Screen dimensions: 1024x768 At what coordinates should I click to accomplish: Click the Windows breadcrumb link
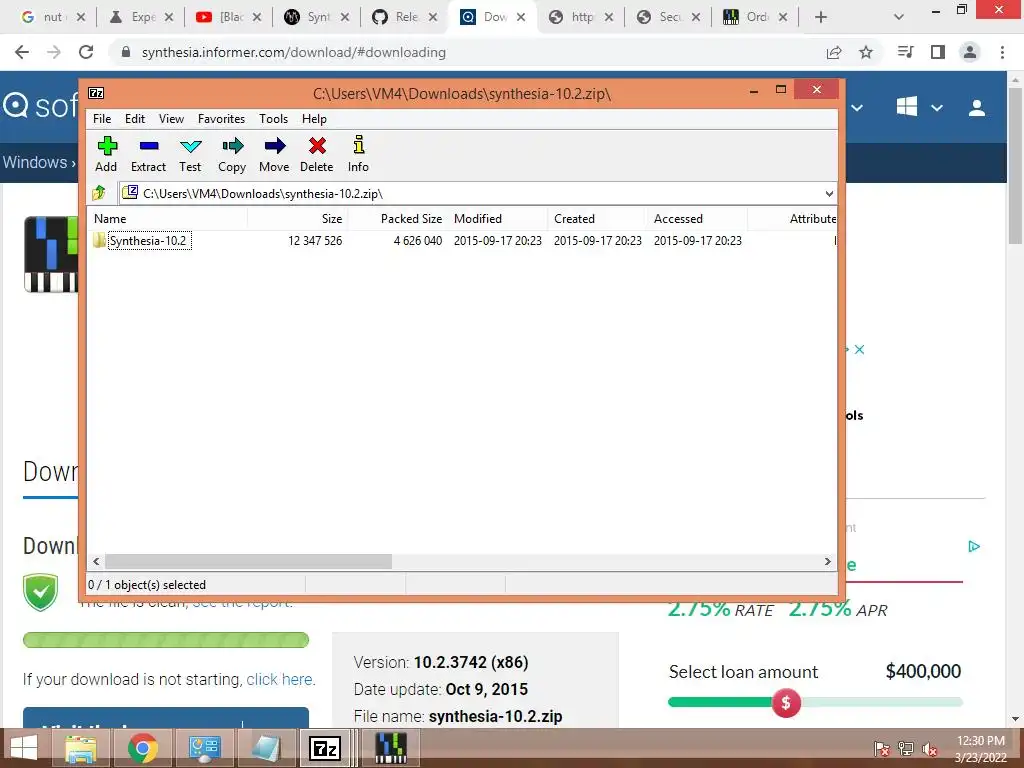pyautogui.click(x=35, y=162)
